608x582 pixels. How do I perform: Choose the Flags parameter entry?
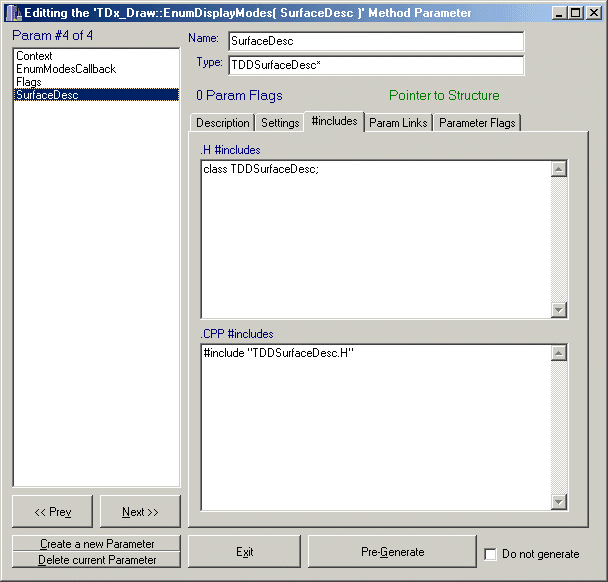pyautogui.click(x=29, y=82)
